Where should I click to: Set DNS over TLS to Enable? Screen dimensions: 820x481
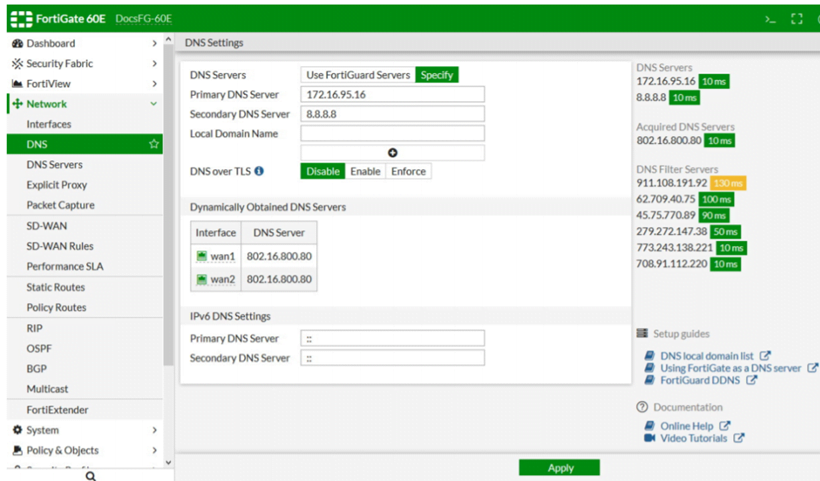365,171
